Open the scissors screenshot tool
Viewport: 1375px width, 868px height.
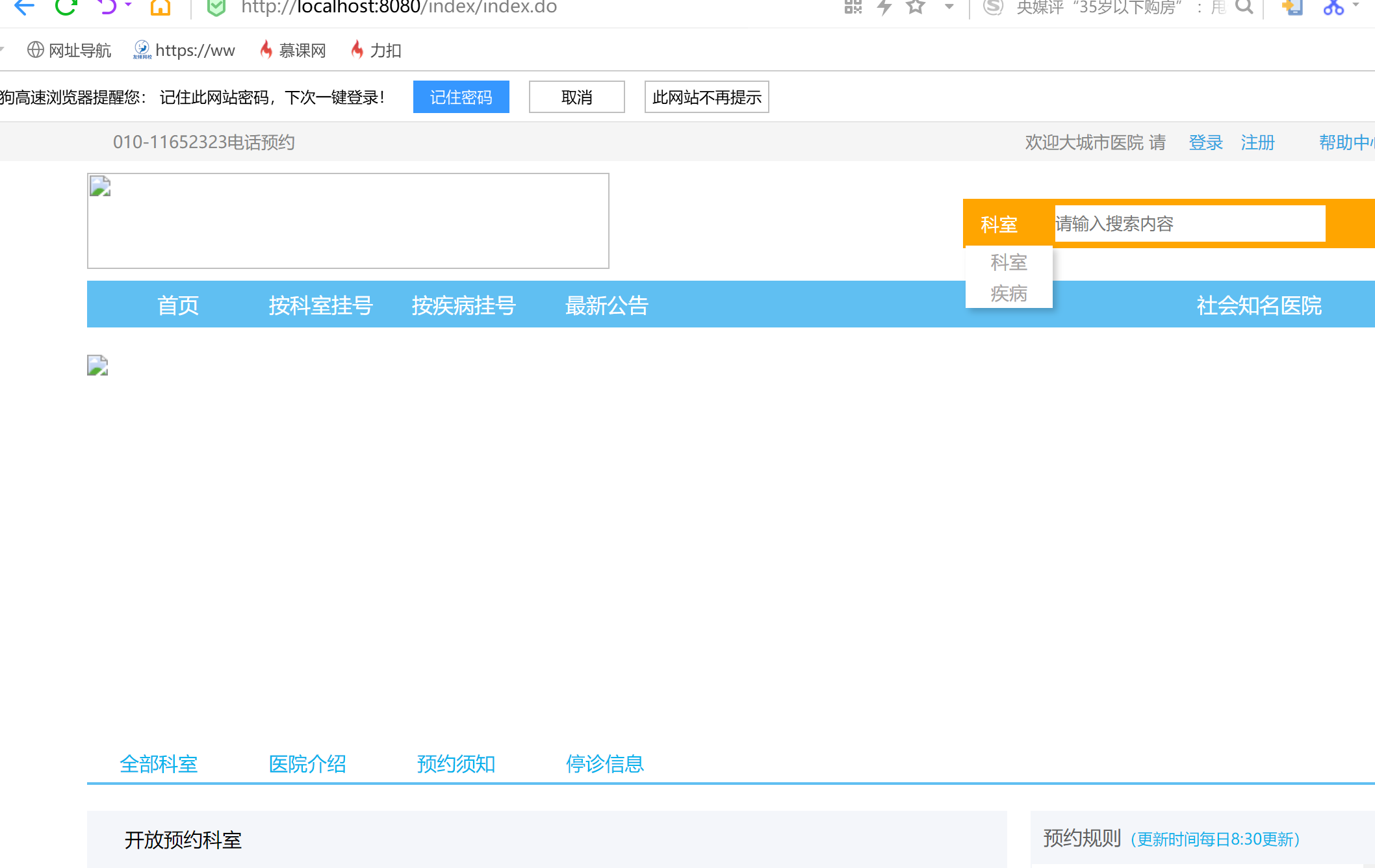tap(1333, 7)
